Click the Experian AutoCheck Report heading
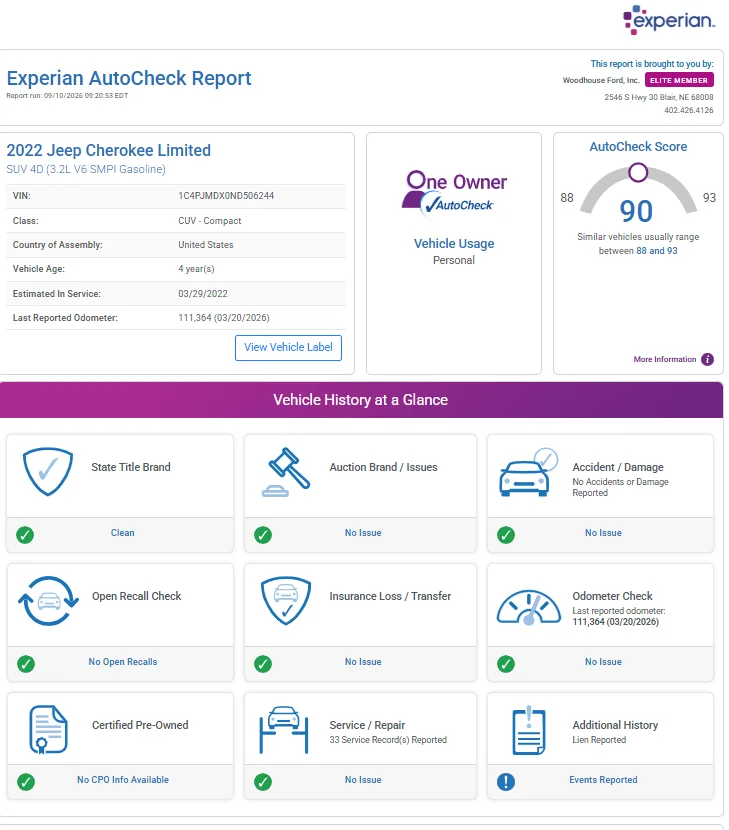The height and width of the screenshot is (830, 729). click(129, 78)
